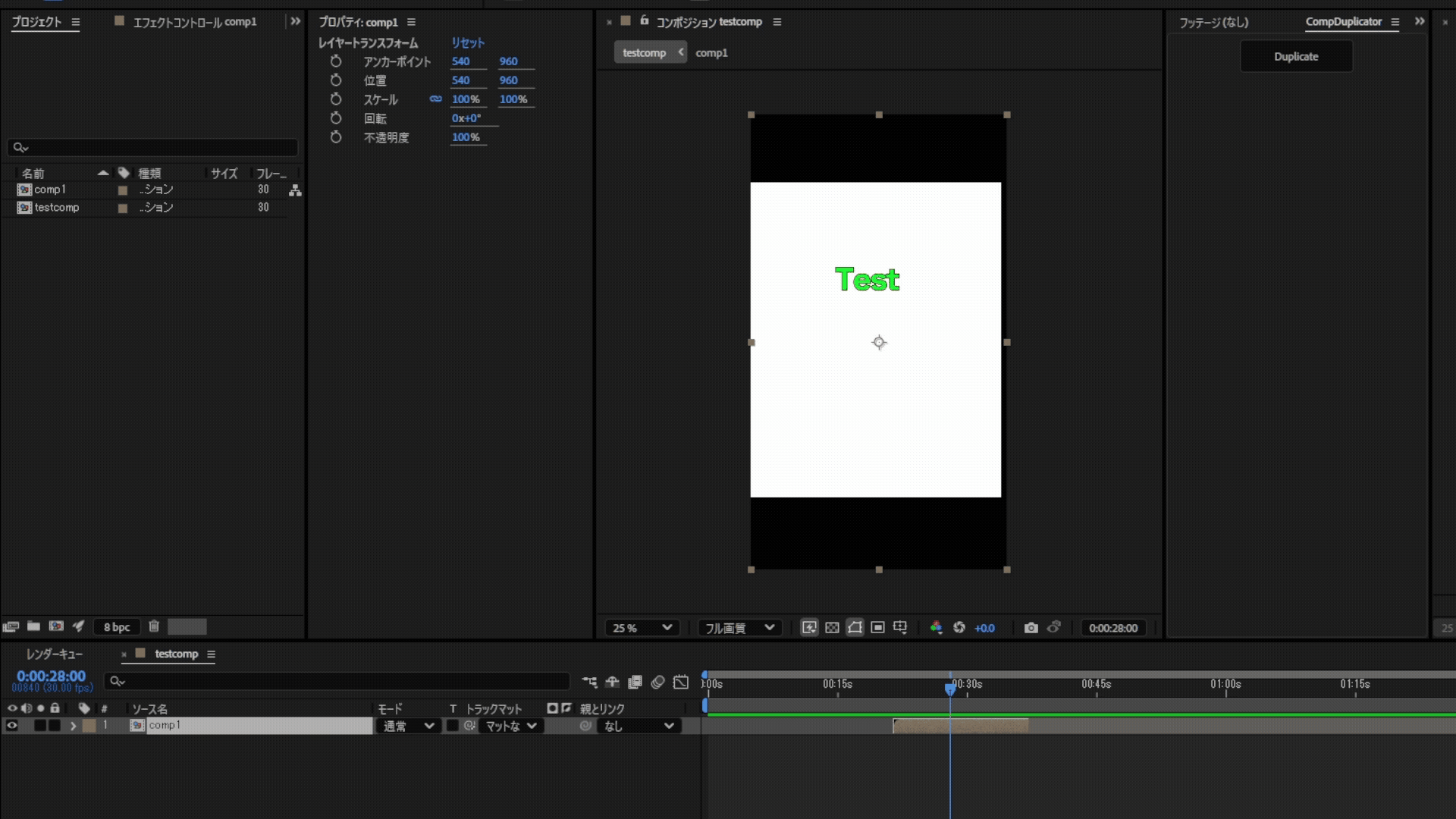Screen dimensions: 1456x819
Task: Toggle the region of interest button
Action: [x=877, y=627]
